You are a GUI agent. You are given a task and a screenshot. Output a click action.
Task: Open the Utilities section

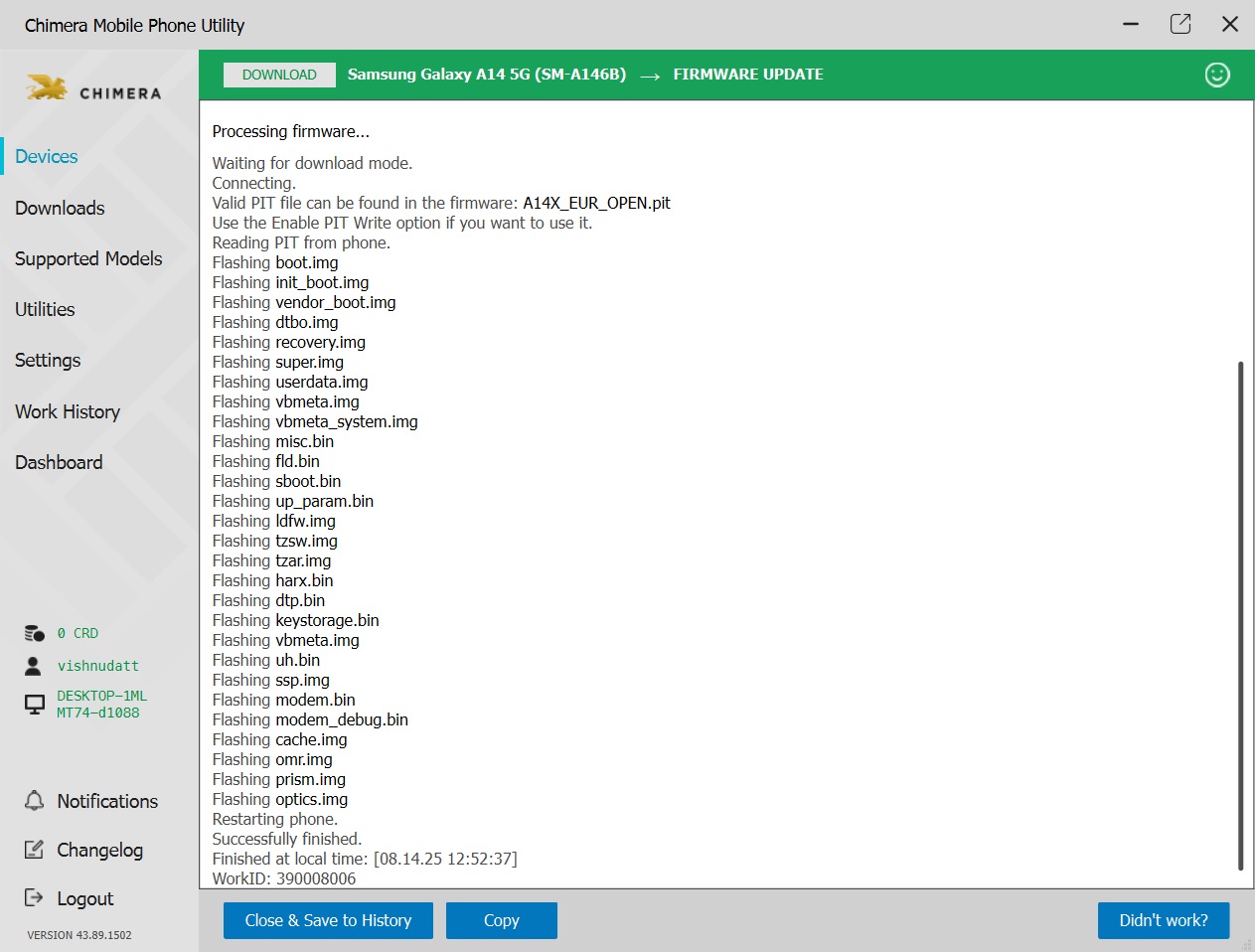[x=45, y=309]
